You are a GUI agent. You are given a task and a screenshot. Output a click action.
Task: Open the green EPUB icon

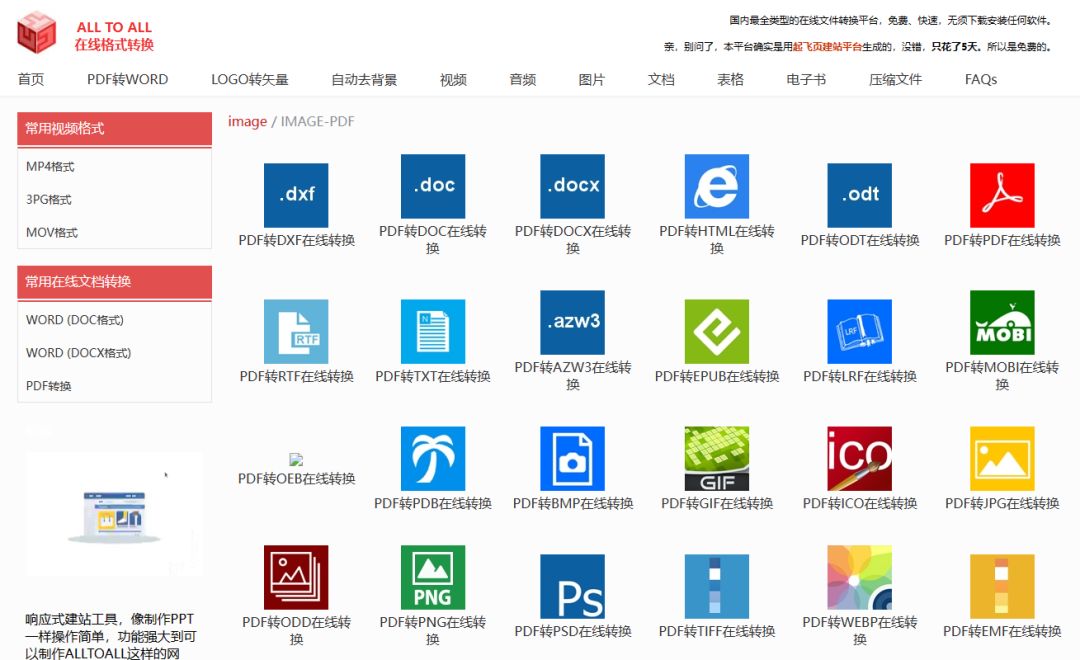click(x=717, y=331)
